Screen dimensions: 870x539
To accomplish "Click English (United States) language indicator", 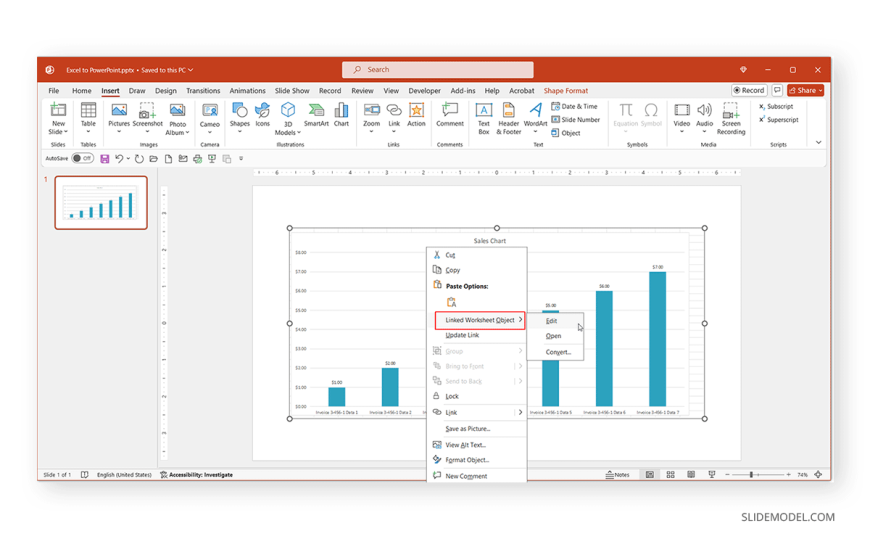I will click(124, 475).
